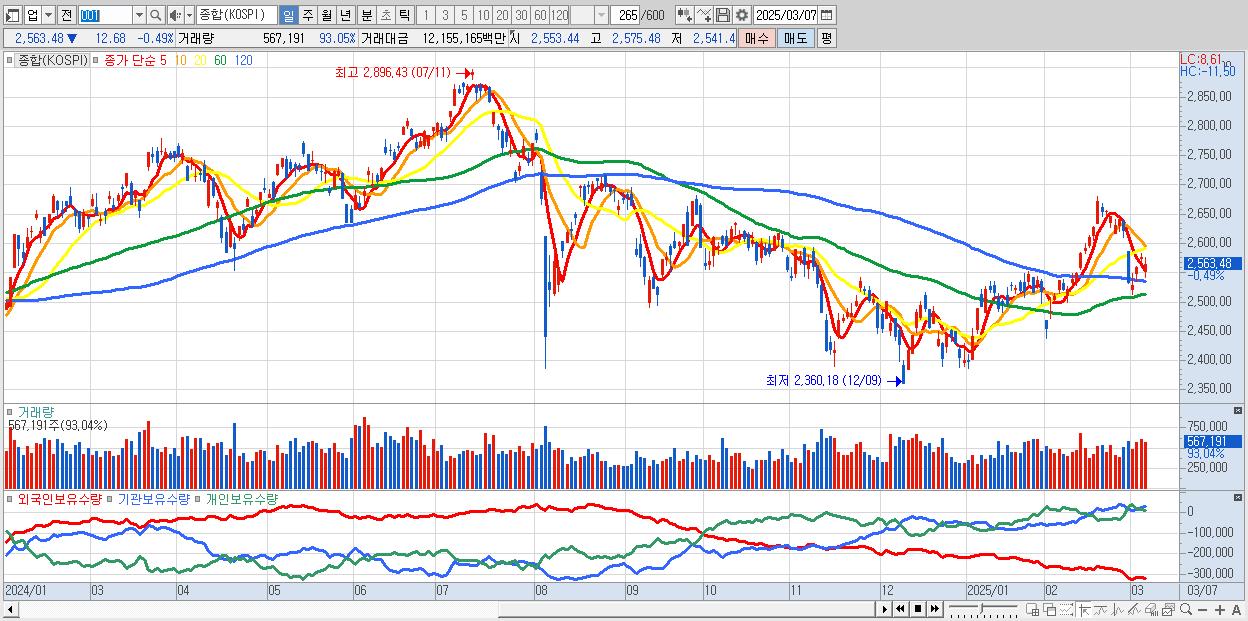Click the crosshair cursor tool icon at the bottom

click(1084, 609)
